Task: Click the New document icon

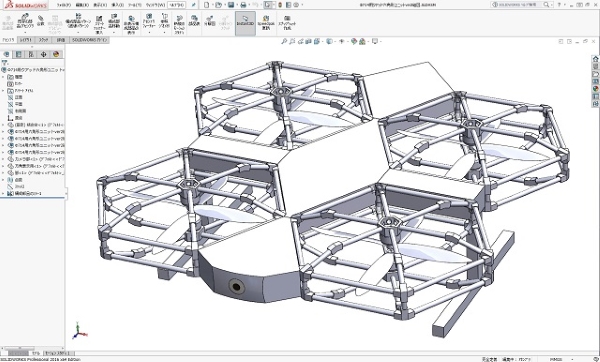Action: tap(207, 5)
